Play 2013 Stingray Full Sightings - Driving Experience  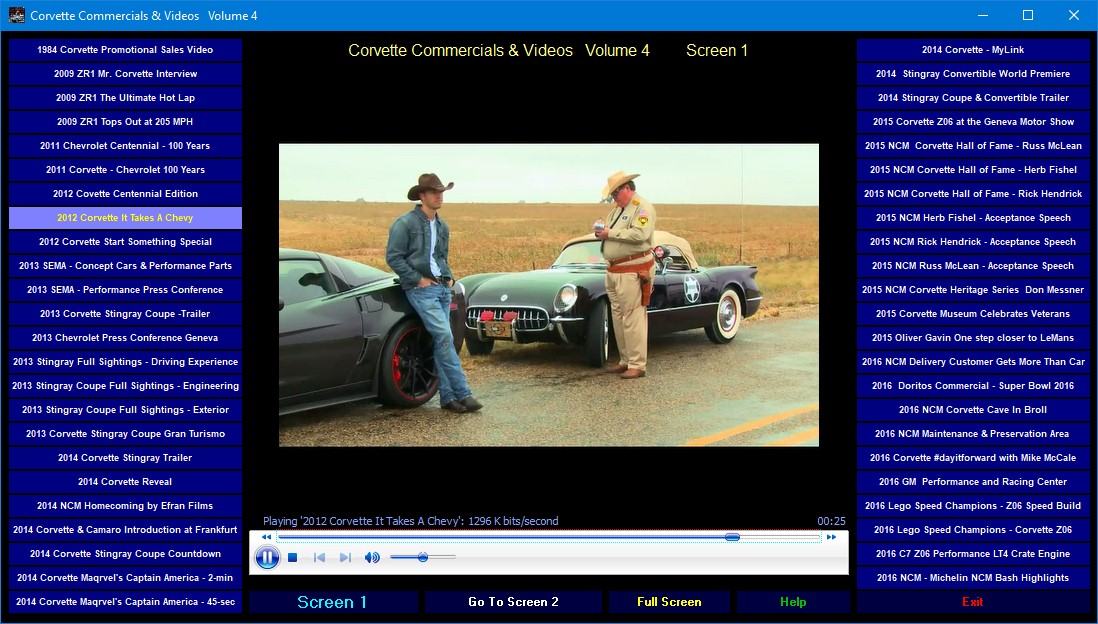pyautogui.click(x=125, y=361)
